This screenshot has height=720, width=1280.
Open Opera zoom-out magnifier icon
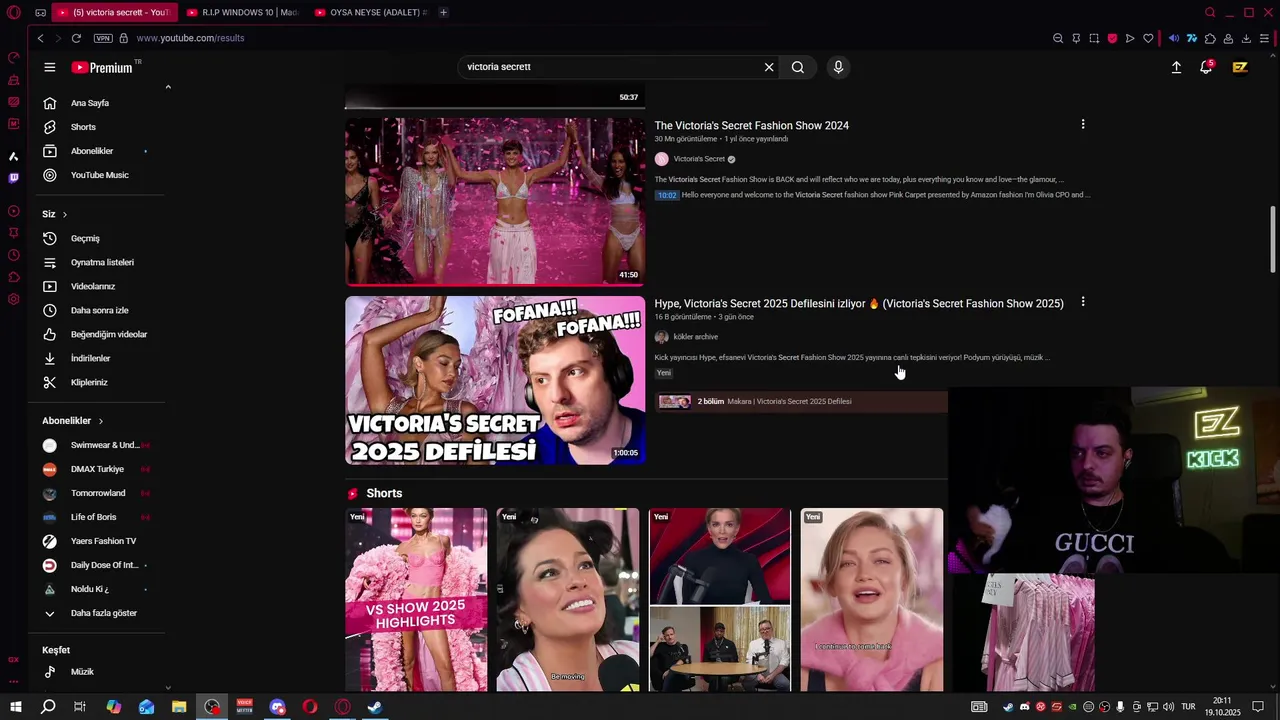[x=1058, y=38]
